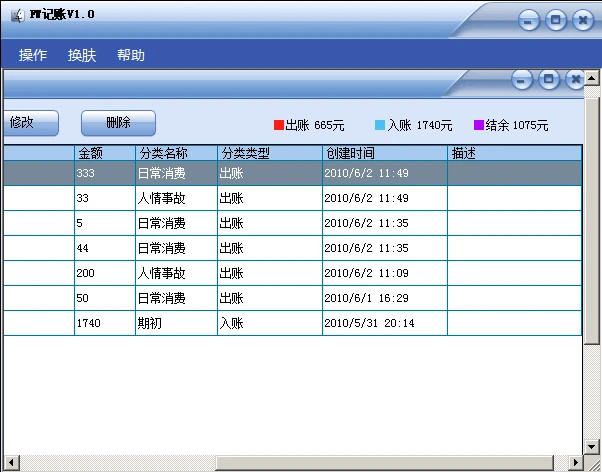
Task: Select the amount cell 5
Action: [105, 223]
